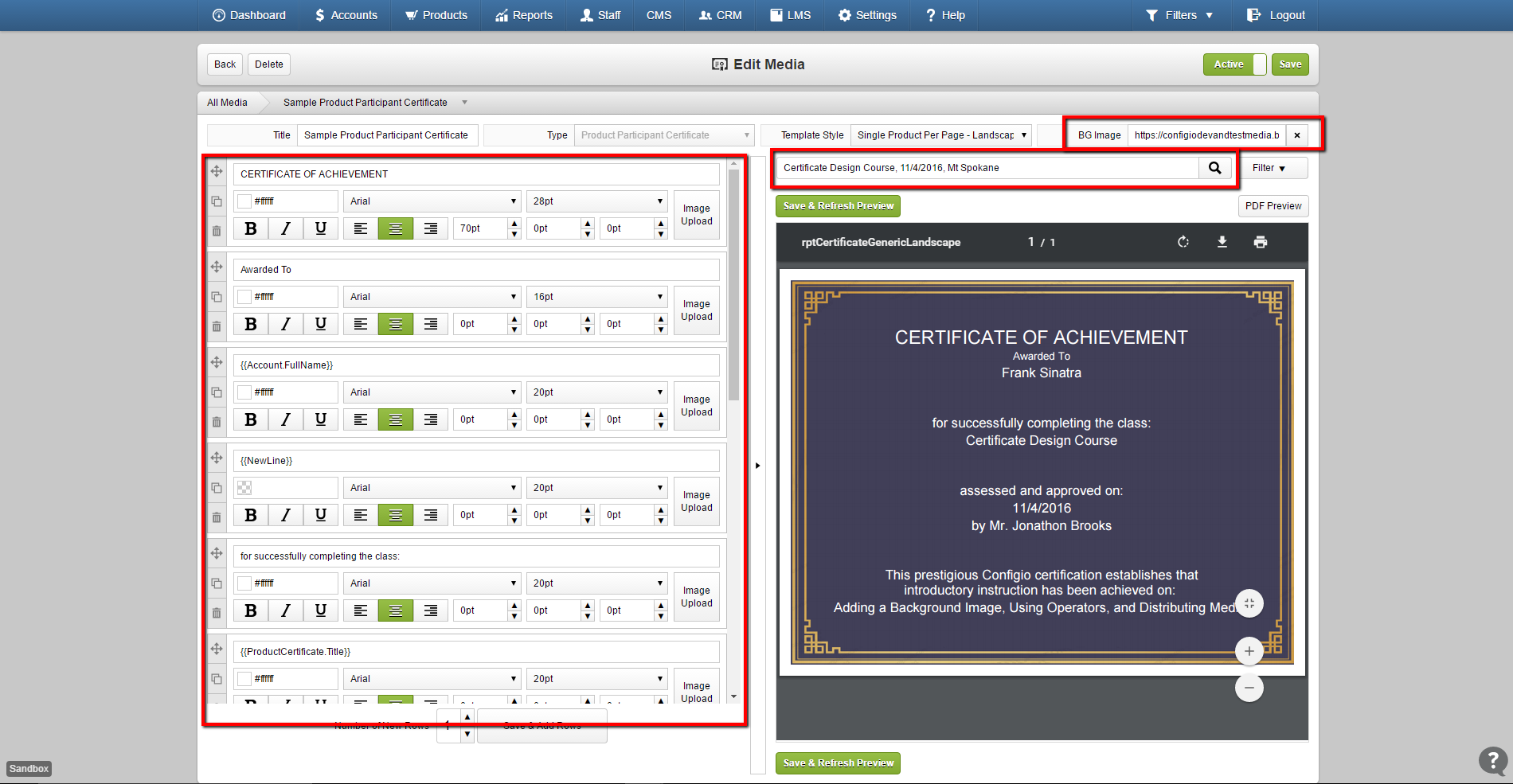Image resolution: width=1513 pixels, height=784 pixels.
Task: Click transparent color swatch for {{NewLine}} row
Action: 245,488
